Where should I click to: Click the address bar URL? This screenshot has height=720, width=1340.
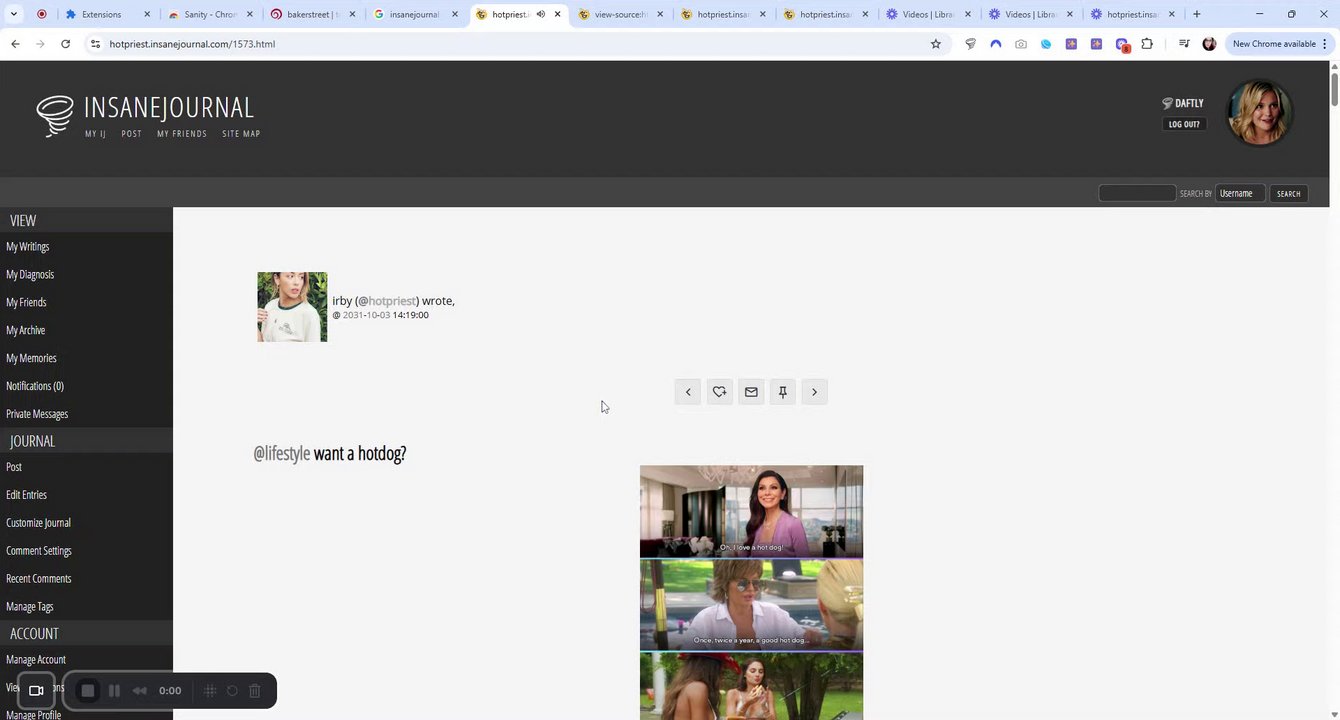click(x=192, y=44)
